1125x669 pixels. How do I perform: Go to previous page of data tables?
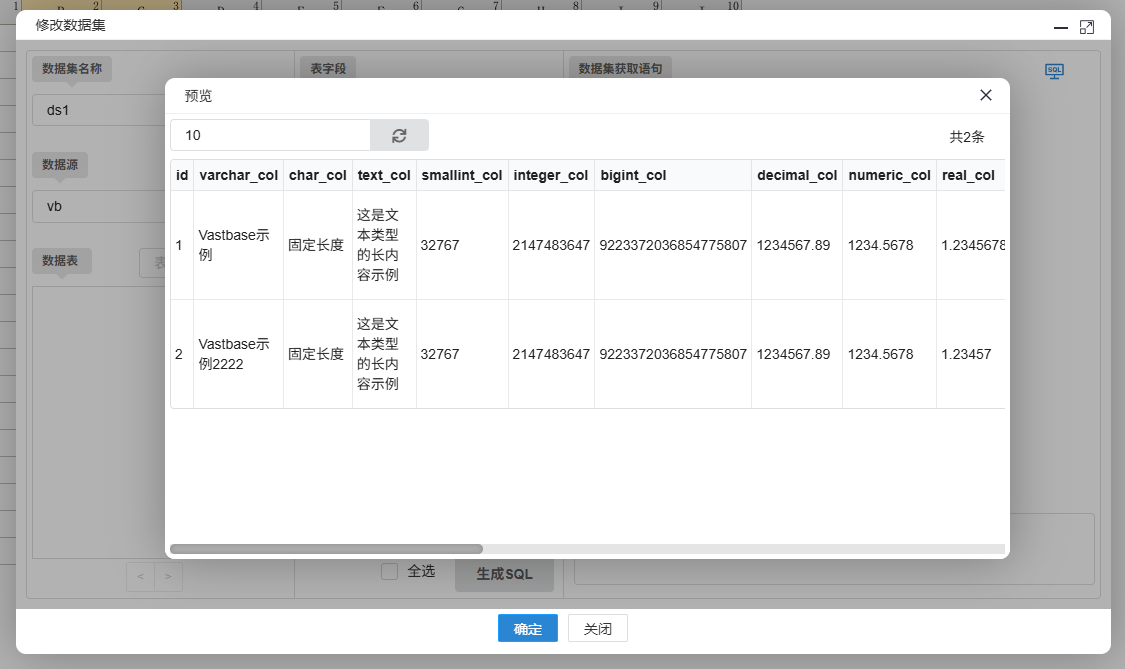140,576
